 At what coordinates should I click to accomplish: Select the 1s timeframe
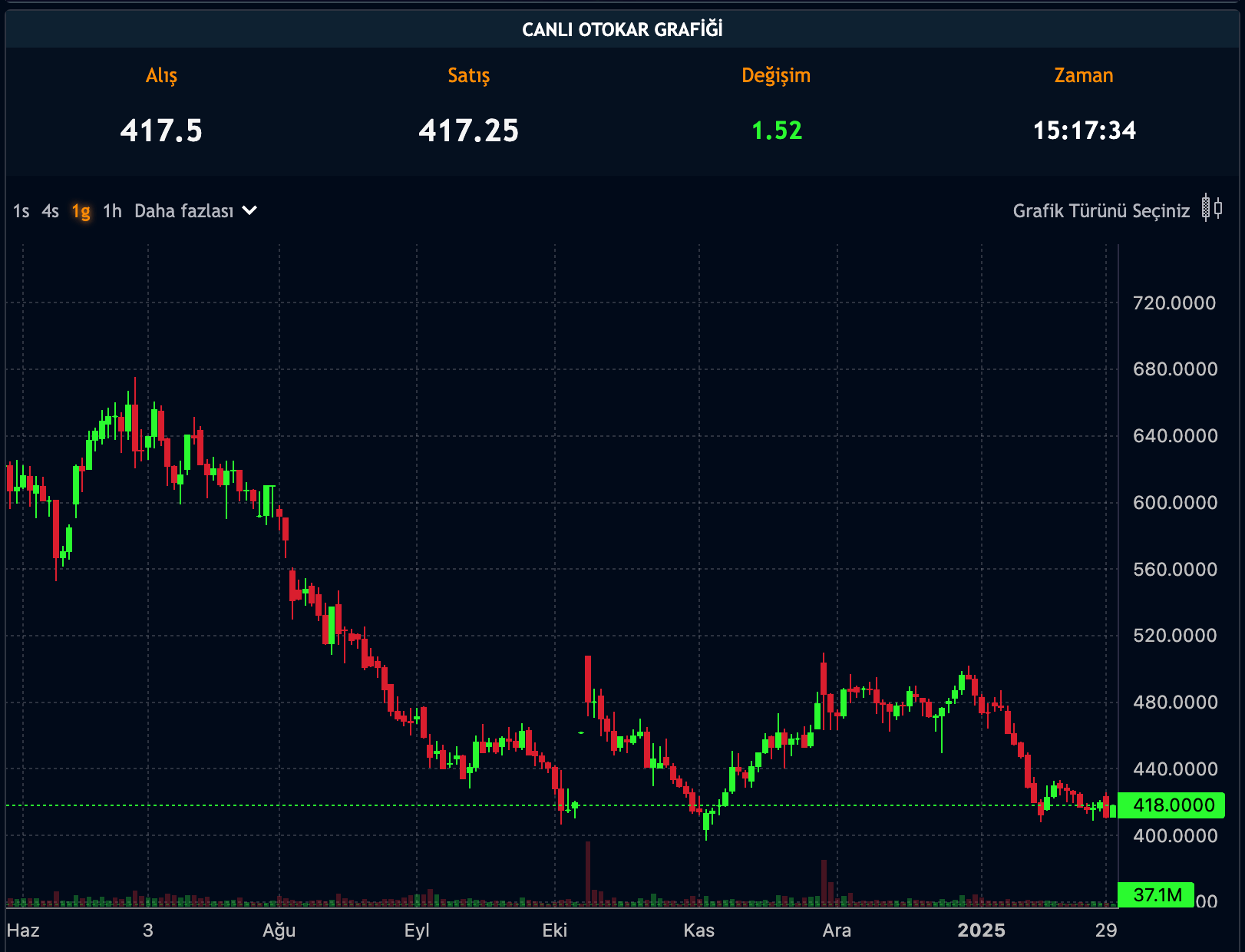pyautogui.click(x=21, y=211)
